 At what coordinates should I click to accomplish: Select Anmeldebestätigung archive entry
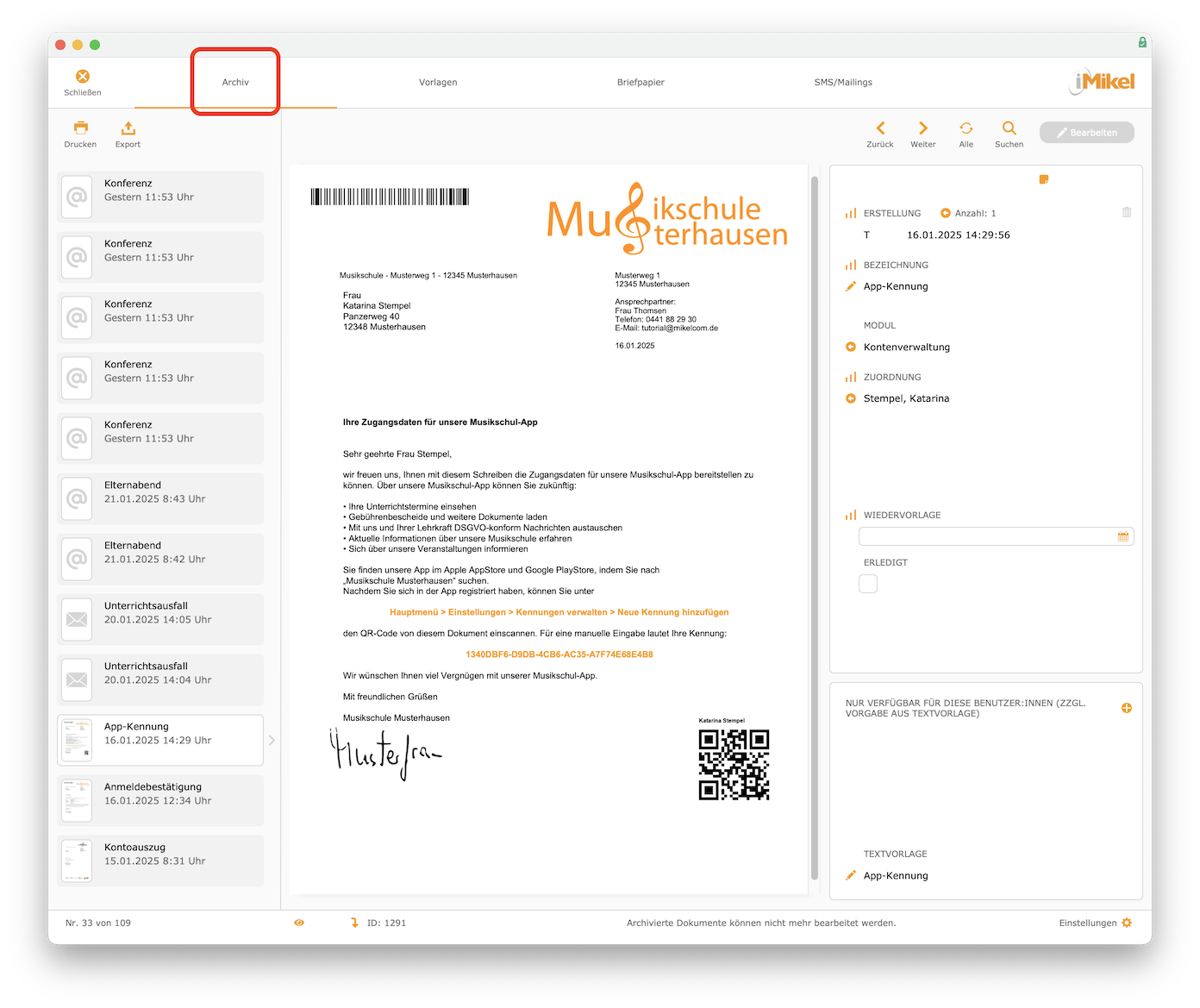pos(160,800)
